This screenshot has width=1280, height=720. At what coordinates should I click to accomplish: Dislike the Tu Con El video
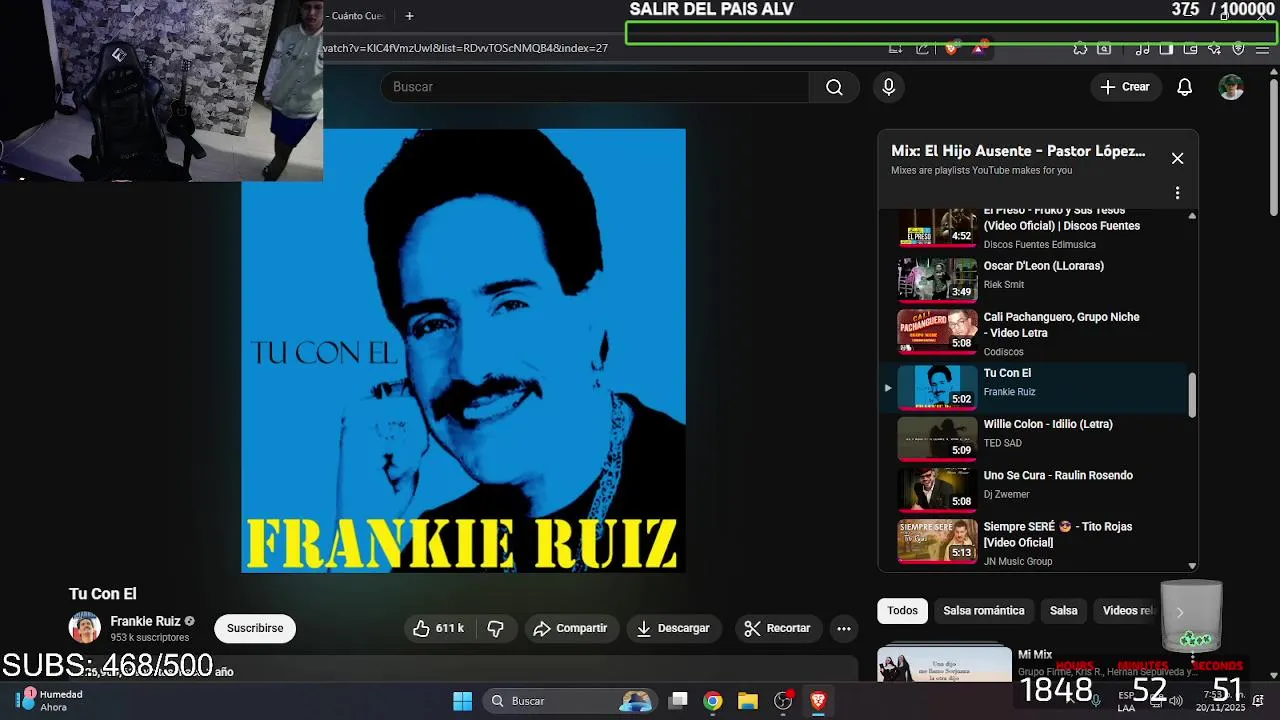point(495,628)
